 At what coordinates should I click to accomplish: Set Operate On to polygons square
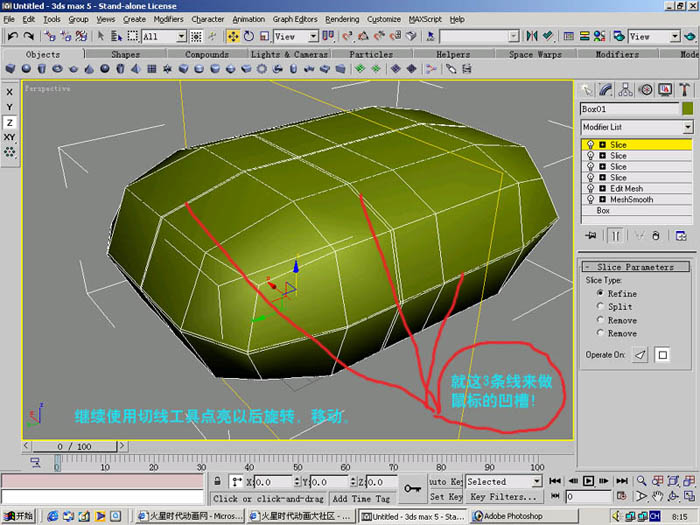[662, 355]
